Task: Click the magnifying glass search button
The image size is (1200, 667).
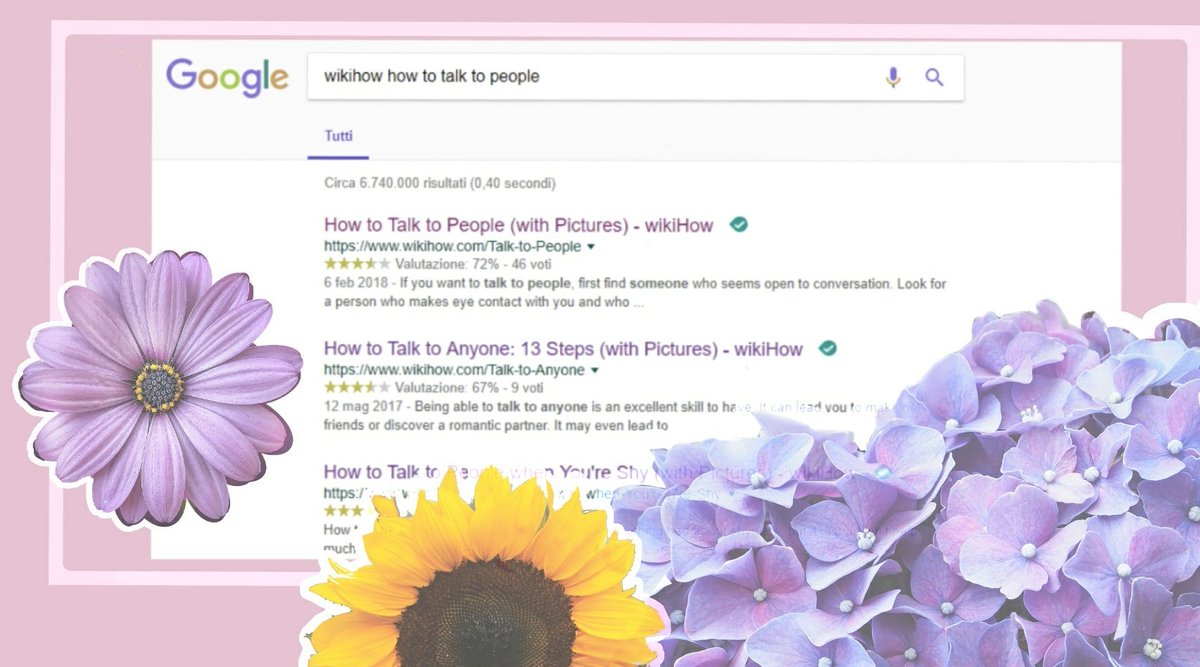Action: coord(934,77)
